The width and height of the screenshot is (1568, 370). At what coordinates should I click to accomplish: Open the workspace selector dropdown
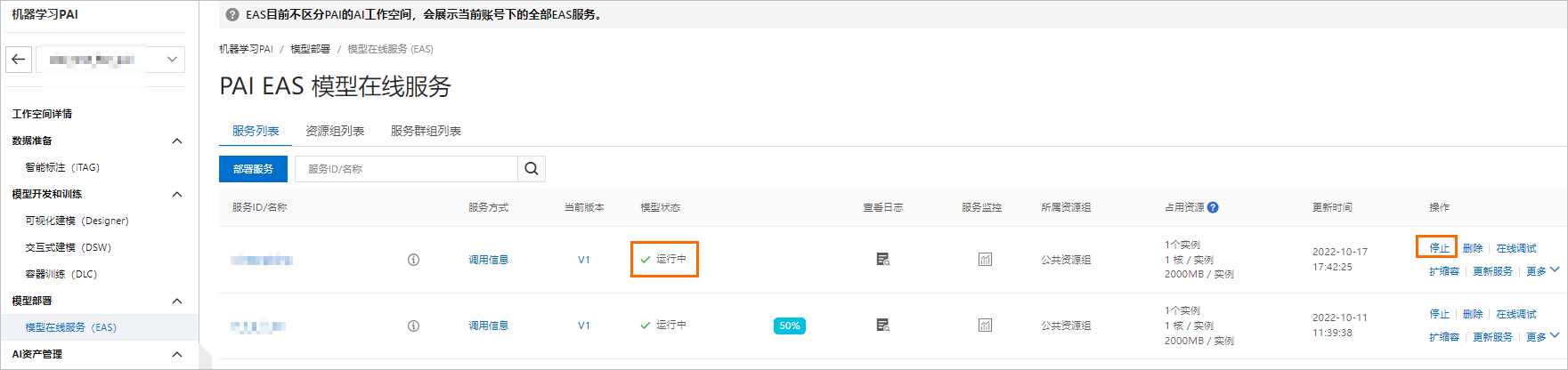click(x=110, y=60)
